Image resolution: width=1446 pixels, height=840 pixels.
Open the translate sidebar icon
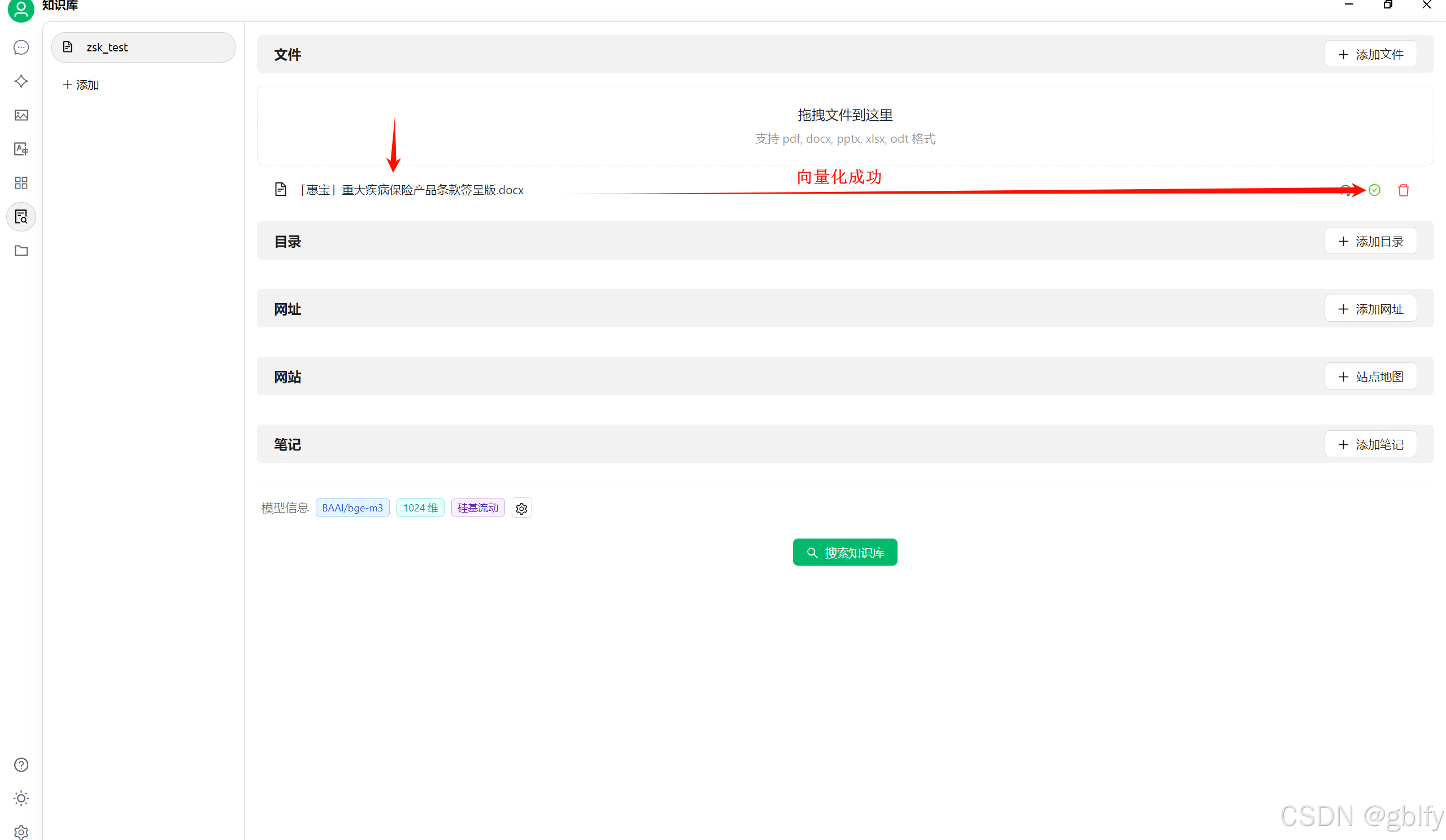tap(21, 149)
